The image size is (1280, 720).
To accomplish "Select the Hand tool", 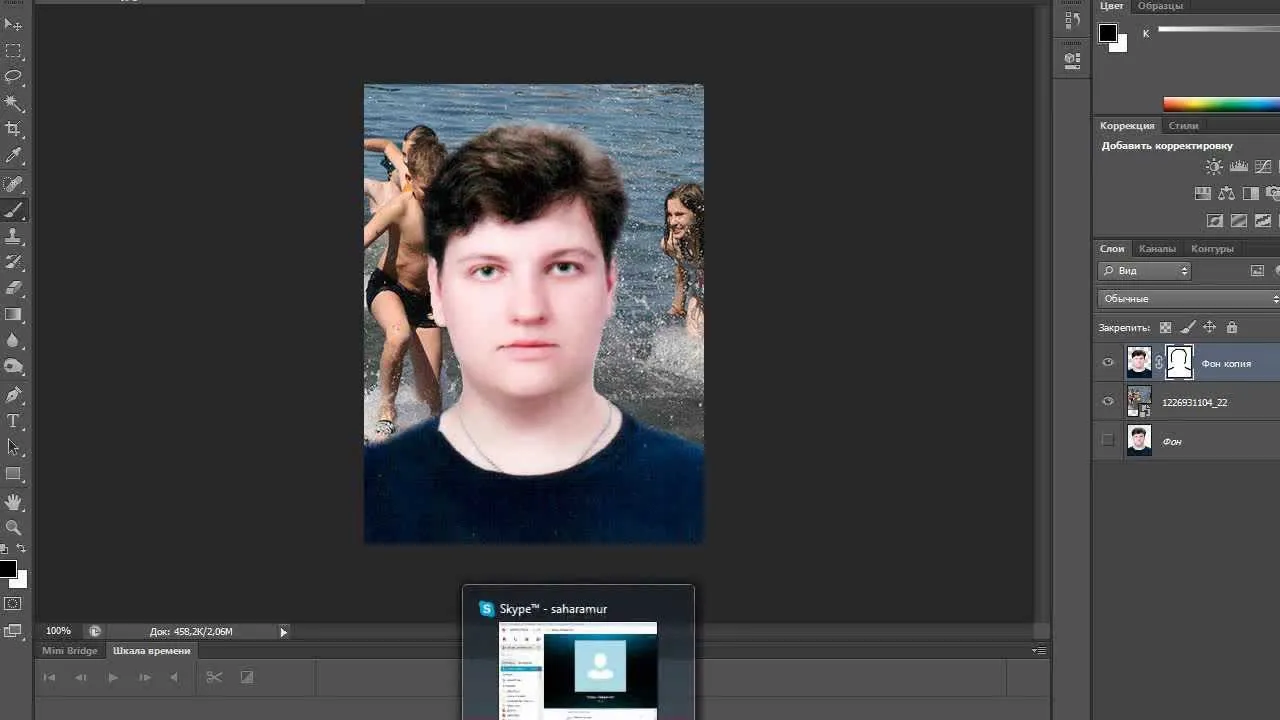I will click(x=14, y=501).
